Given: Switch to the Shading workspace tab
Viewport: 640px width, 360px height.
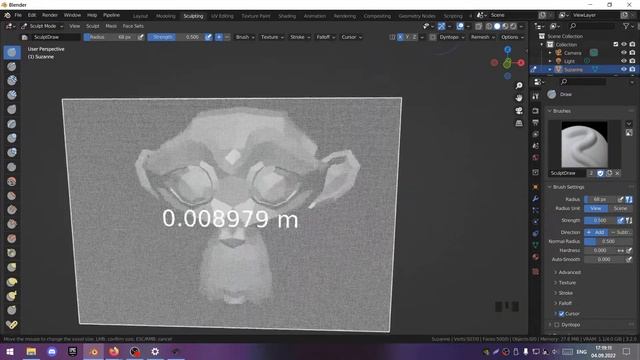Looking at the screenshot, I should [287, 16].
